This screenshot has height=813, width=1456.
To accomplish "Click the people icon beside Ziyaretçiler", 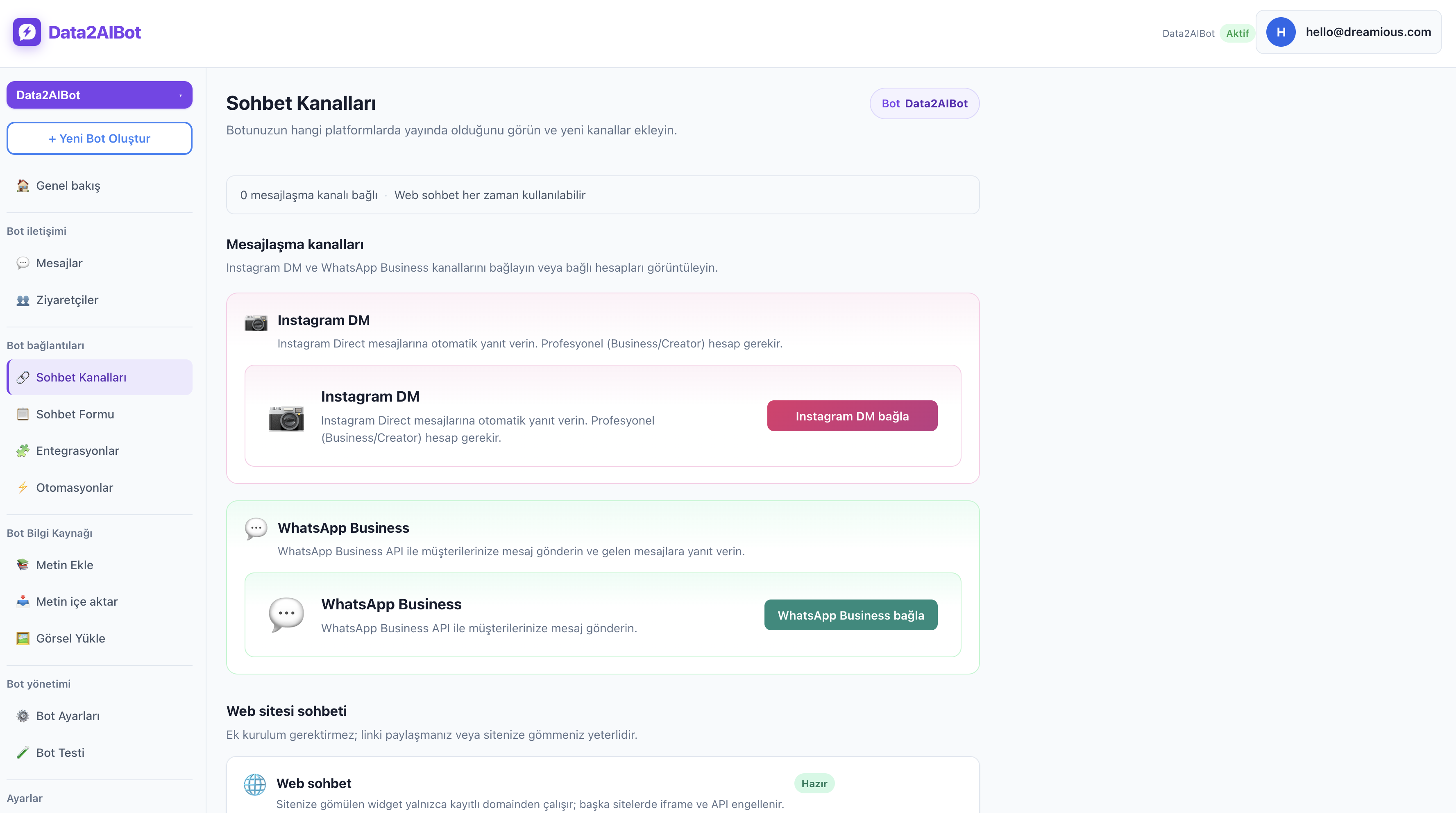I will [23, 300].
